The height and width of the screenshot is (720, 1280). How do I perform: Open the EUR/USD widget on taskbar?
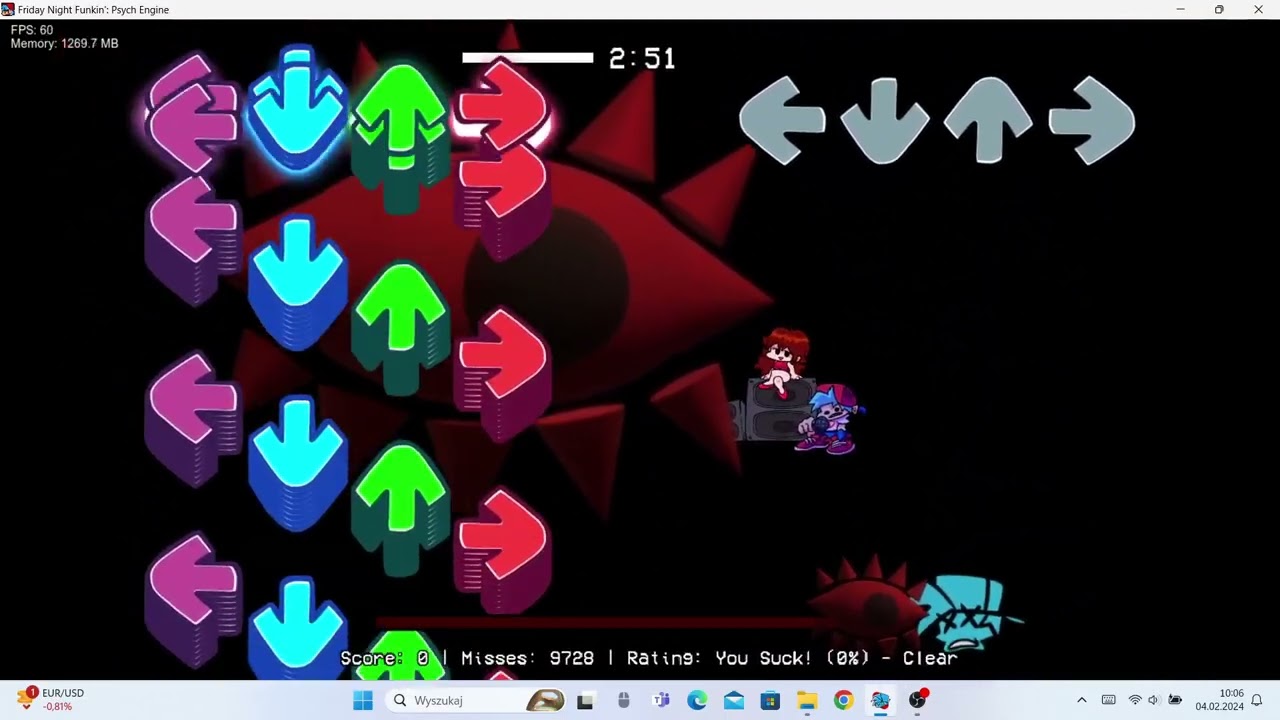(x=52, y=699)
